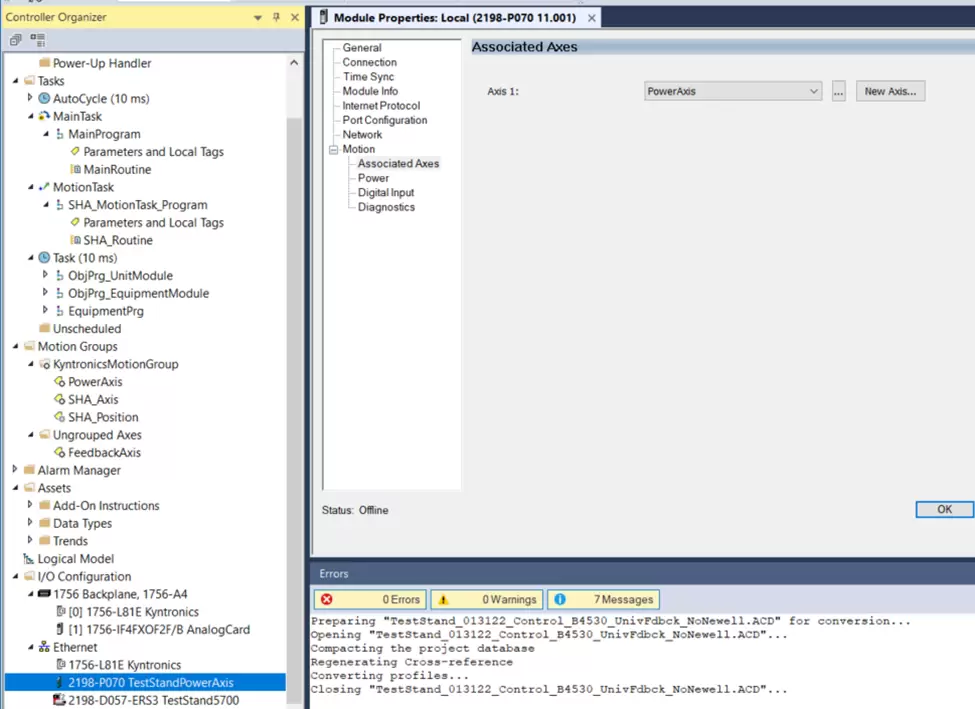Click the blue info icon beside 7 Messages
Viewport: 975px width, 709px height.
(x=560, y=600)
